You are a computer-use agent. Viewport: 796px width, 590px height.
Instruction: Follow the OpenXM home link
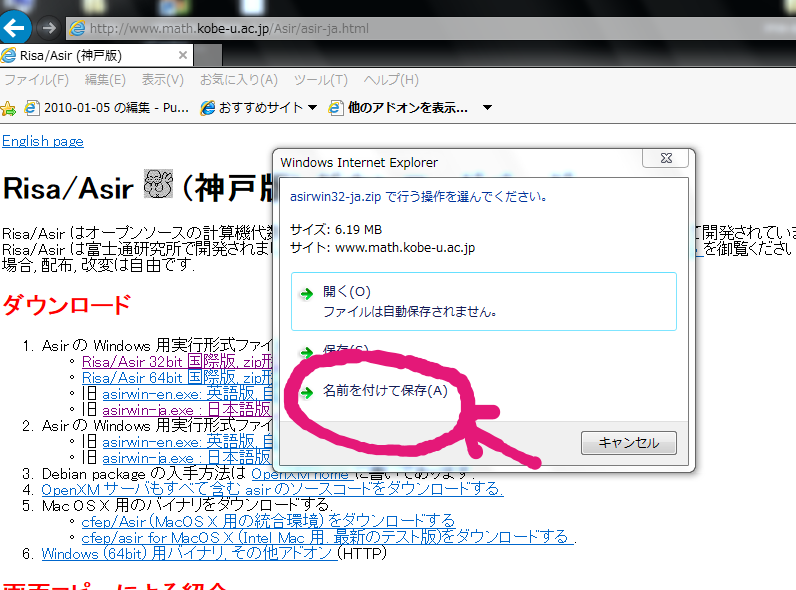302,474
